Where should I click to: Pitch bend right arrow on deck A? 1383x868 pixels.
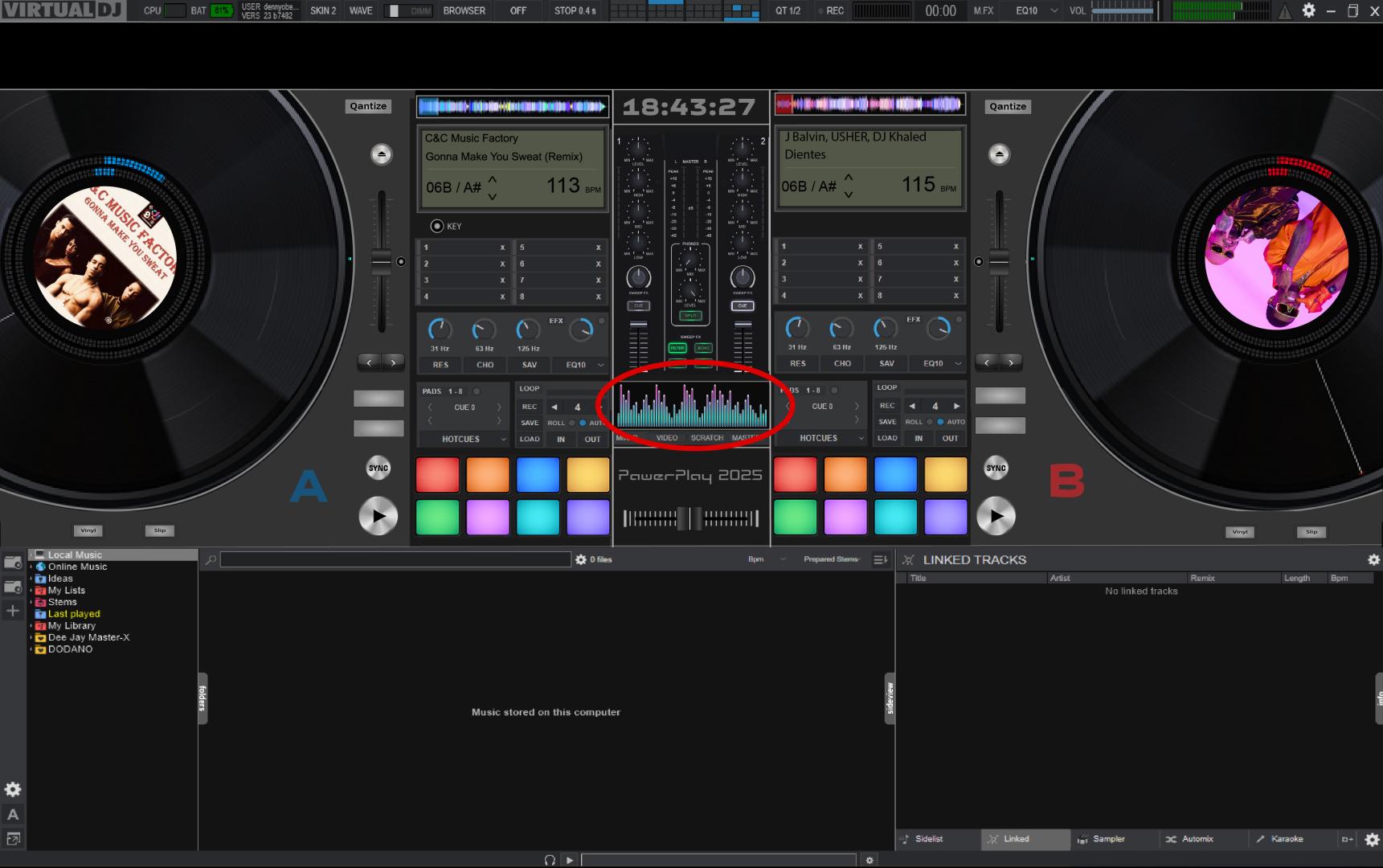click(393, 362)
